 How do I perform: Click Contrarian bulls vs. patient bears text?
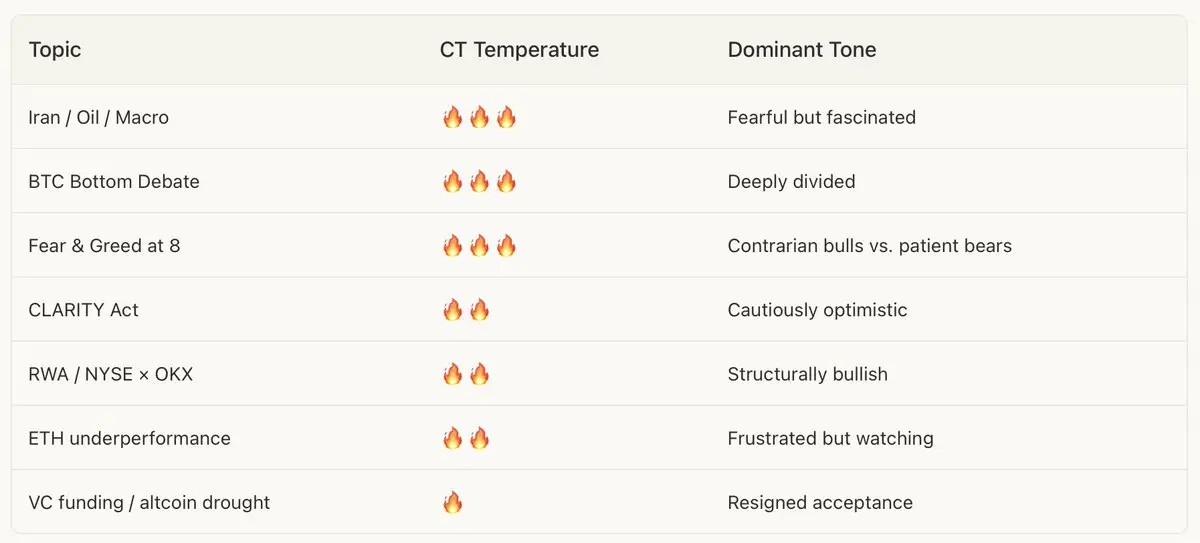869,246
